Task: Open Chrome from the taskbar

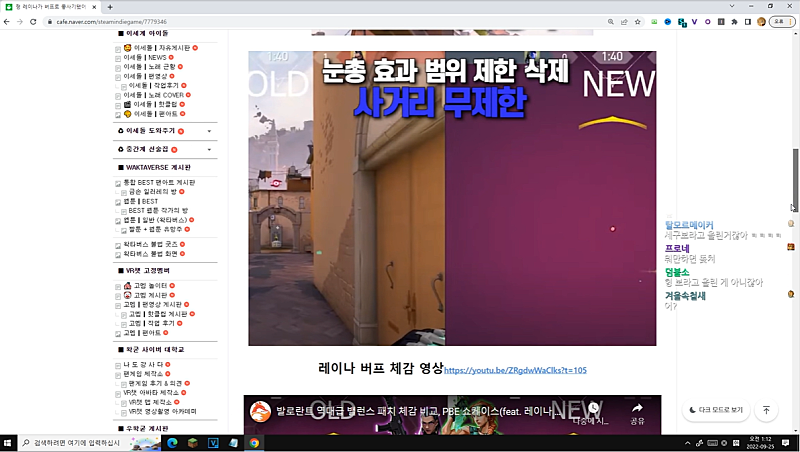Action: point(254,443)
